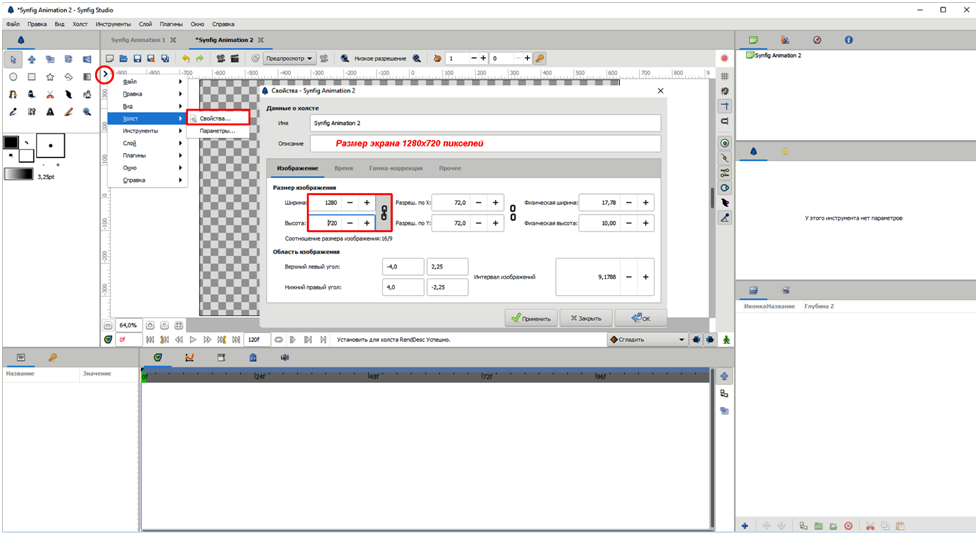Screen dimensions: 978x535
Task: Open the Curves graph panel tab icon
Action: point(189,357)
